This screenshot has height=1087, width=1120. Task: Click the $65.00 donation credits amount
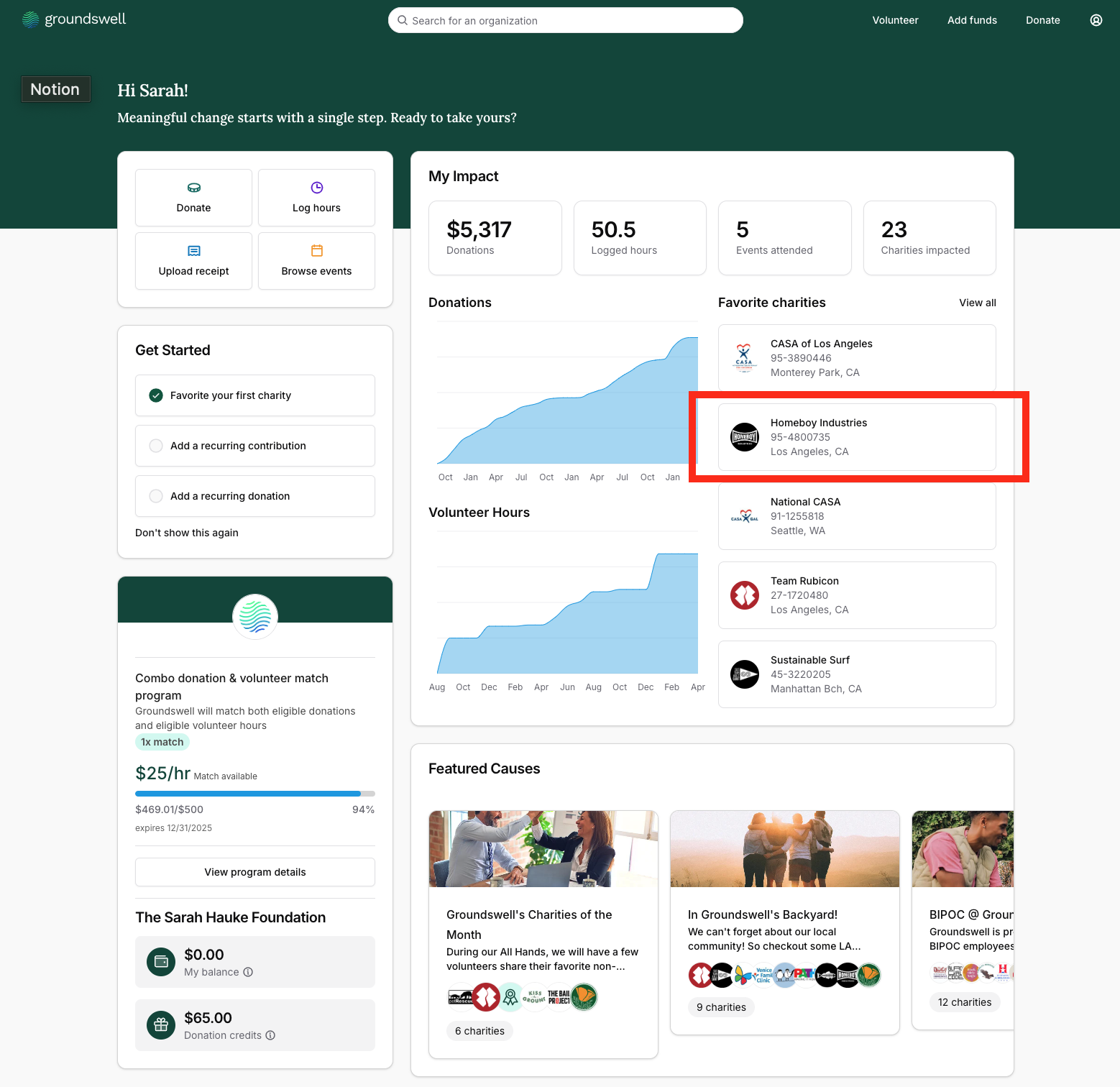pyautogui.click(x=208, y=1018)
